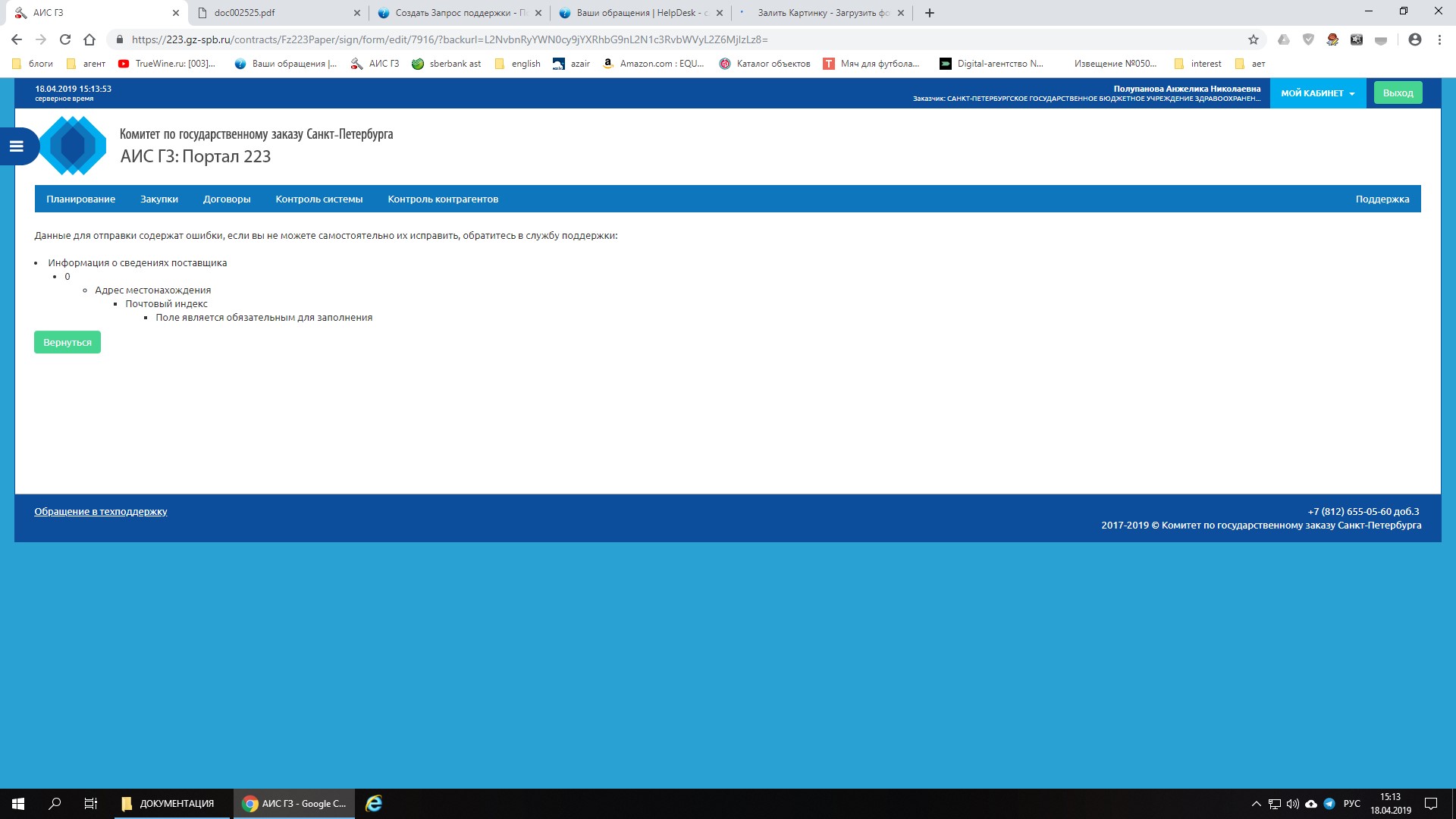Image resolution: width=1456 pixels, height=819 pixels.
Task: Open Internet Explorer from the taskbar
Action: tap(374, 804)
